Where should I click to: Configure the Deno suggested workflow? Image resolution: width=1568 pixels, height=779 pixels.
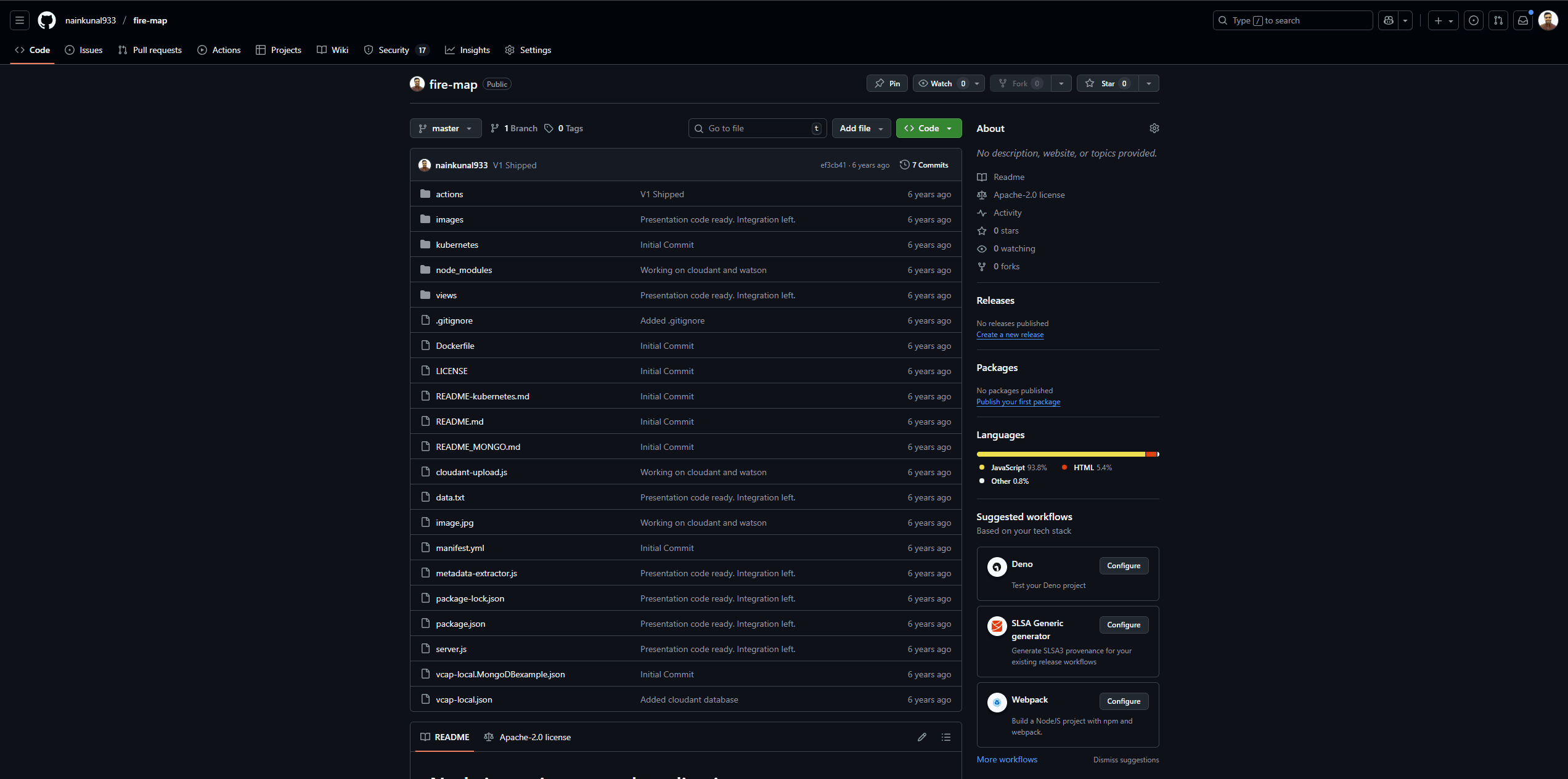1123,566
